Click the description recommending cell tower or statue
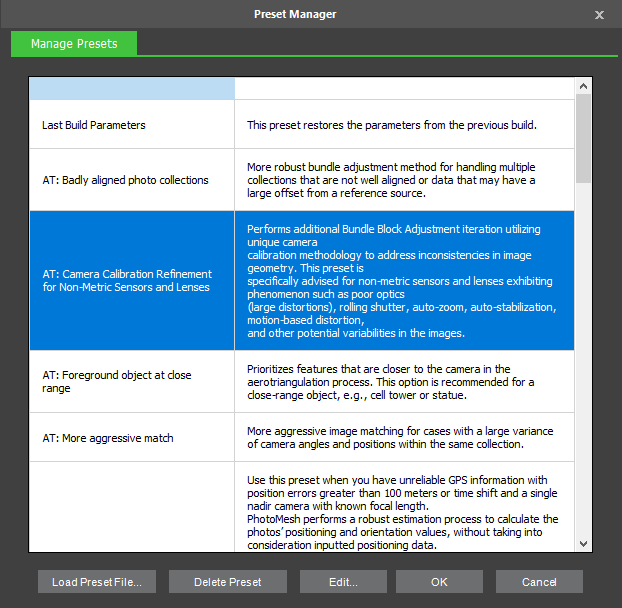622x608 pixels. 391,381
